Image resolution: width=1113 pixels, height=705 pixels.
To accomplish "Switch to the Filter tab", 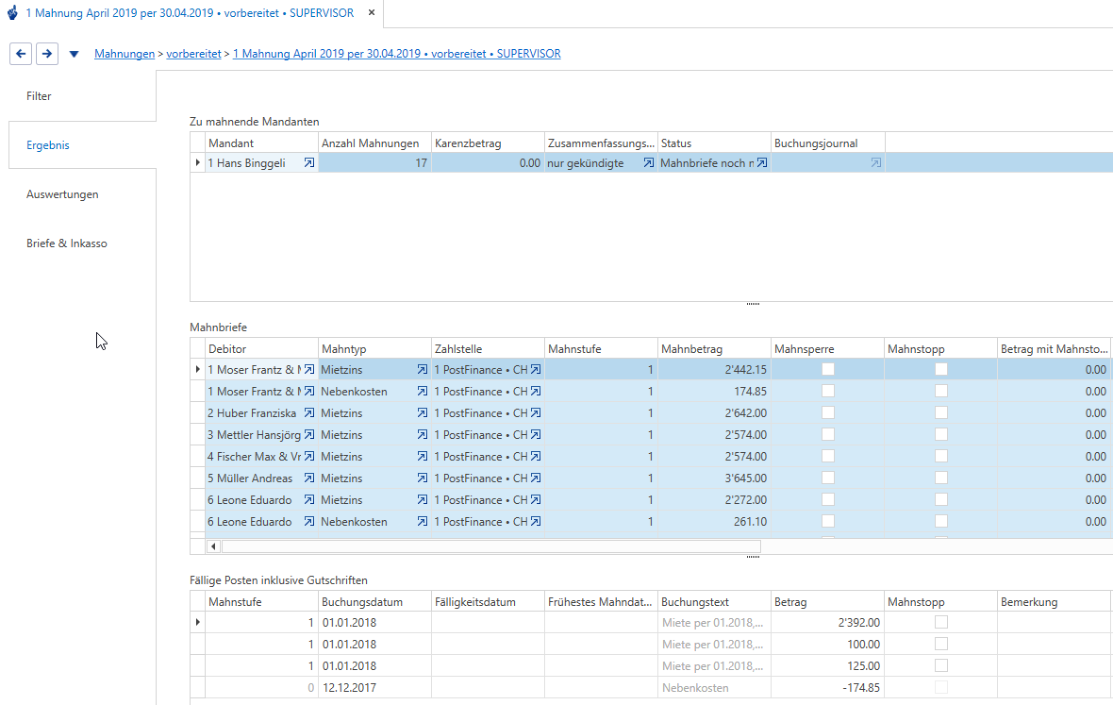I will 39,96.
